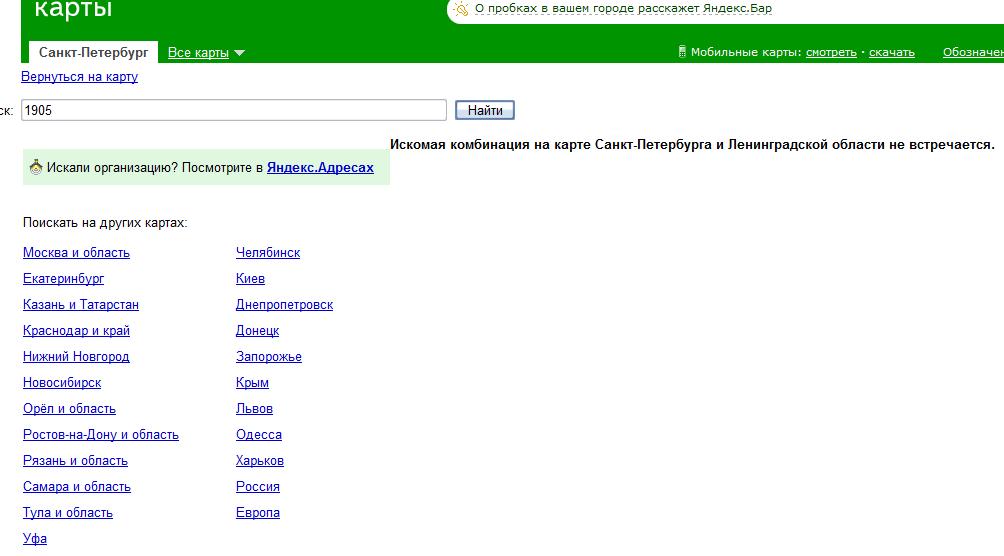Click the organization icon beside Искали организацию
Screen dimensions: 1004x556
[36, 167]
